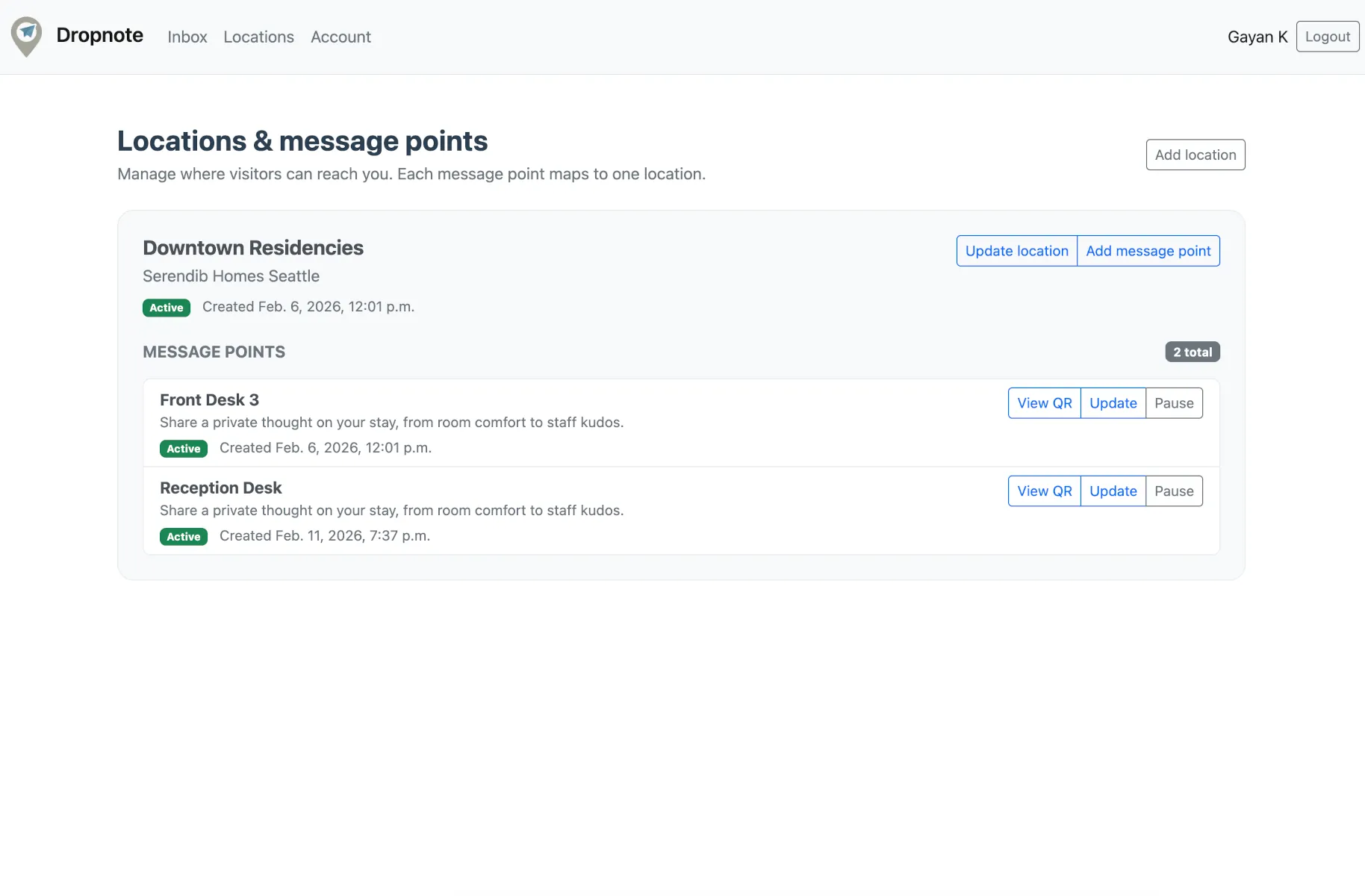The image size is (1365, 896).
Task: Click the Add location button
Action: pos(1195,155)
